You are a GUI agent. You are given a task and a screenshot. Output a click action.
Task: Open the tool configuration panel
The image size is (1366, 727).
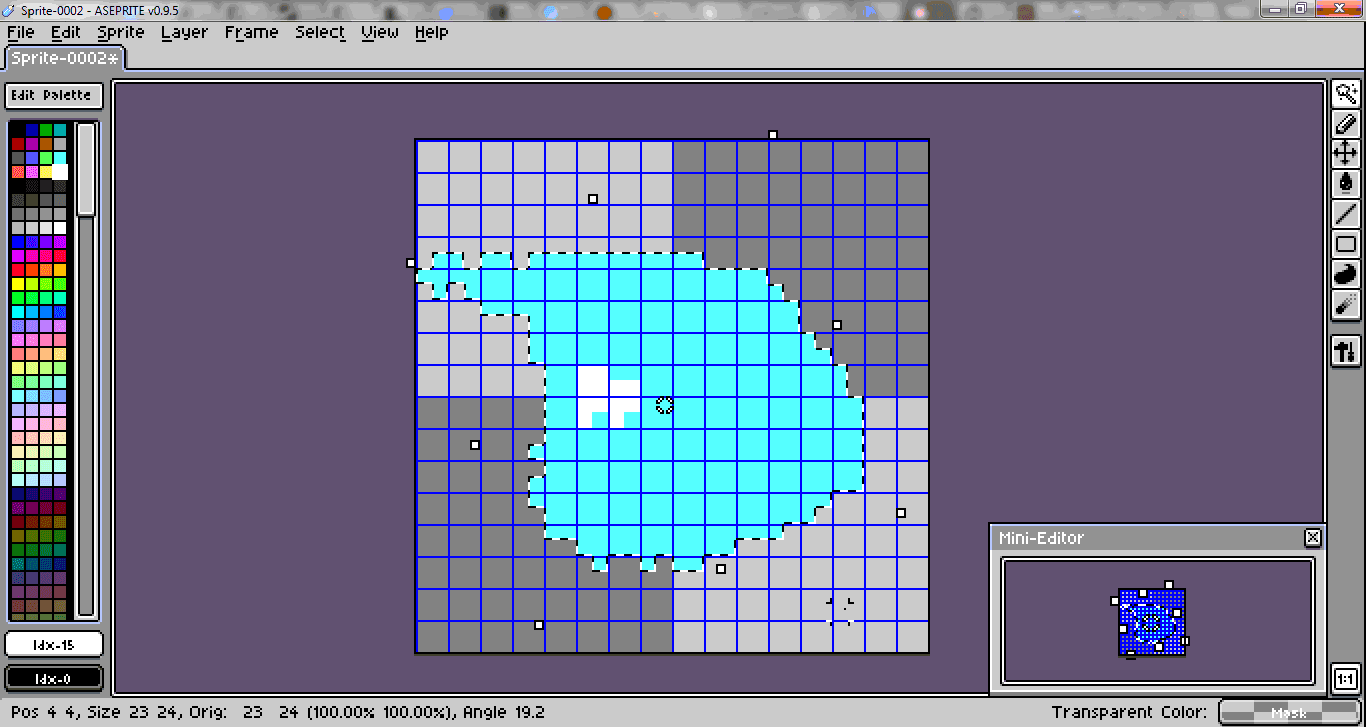click(x=1345, y=352)
